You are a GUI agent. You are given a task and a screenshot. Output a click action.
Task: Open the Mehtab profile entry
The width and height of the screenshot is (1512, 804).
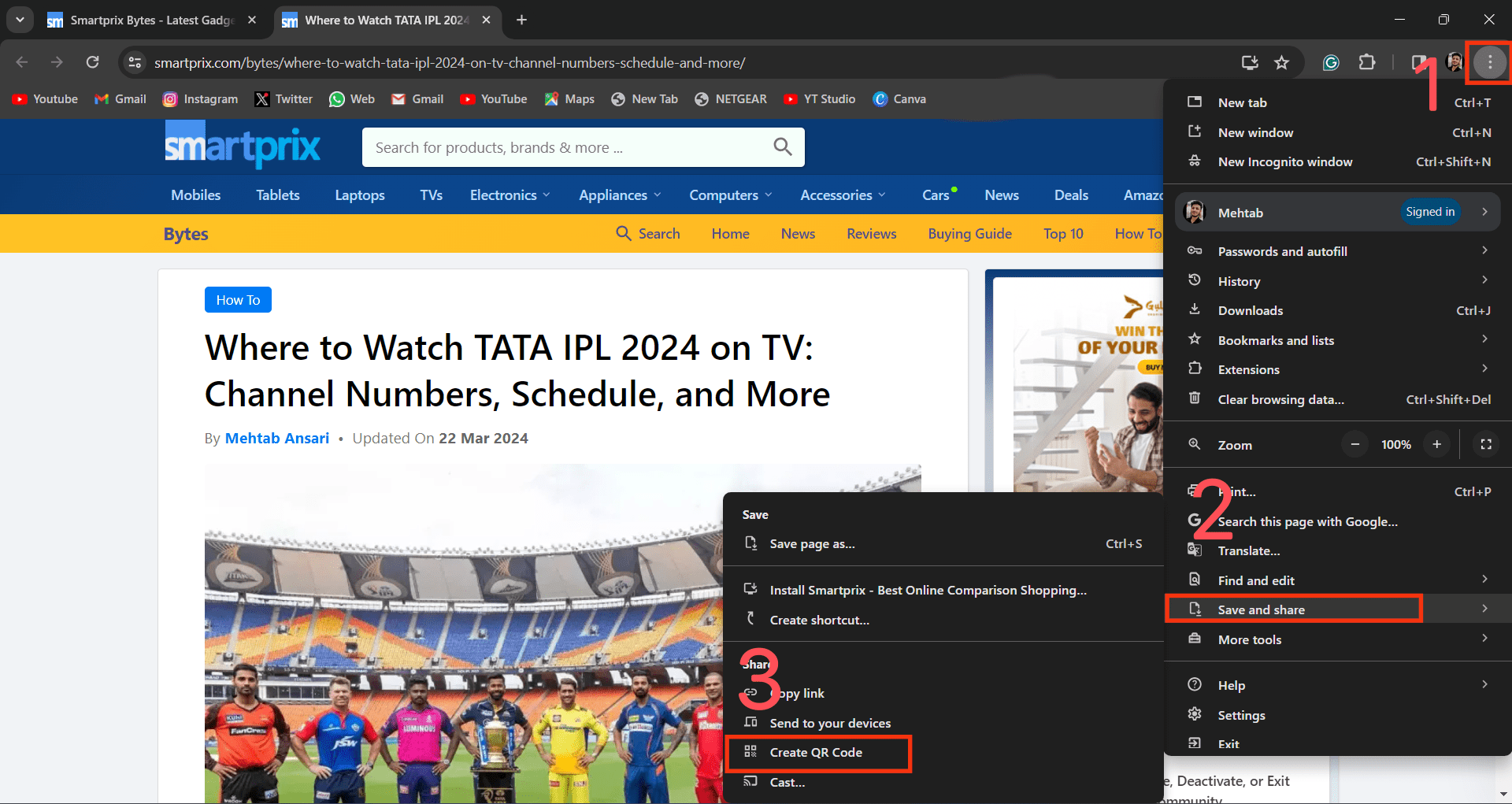[1338, 212]
